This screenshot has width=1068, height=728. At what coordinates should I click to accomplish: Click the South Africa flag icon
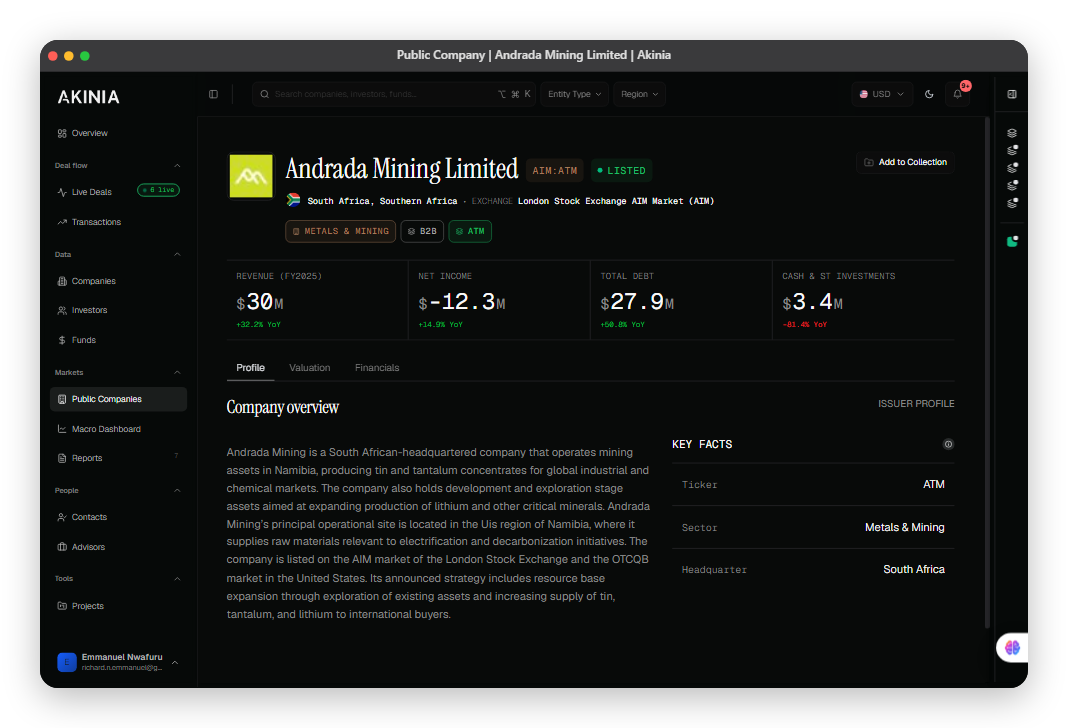coord(294,200)
